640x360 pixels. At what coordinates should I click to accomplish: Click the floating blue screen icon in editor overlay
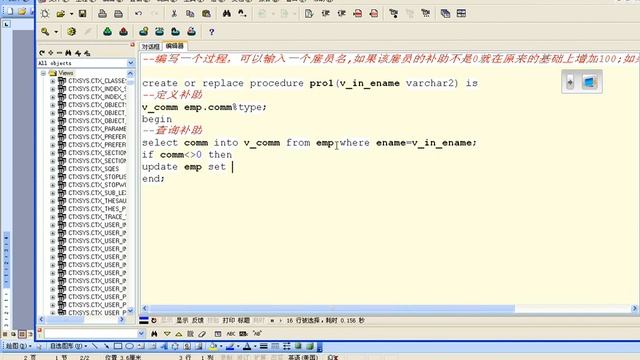tap(589, 82)
